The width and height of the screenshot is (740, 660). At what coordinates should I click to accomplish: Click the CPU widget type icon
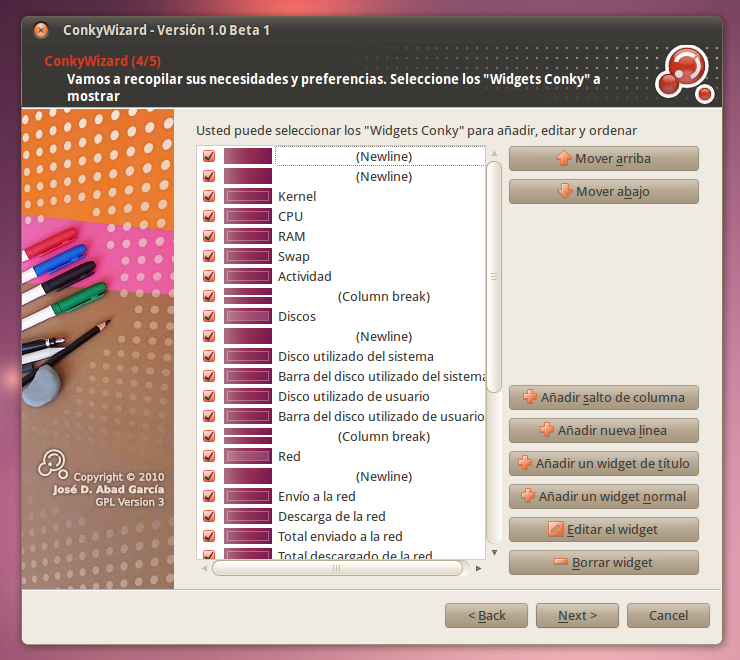pos(248,216)
